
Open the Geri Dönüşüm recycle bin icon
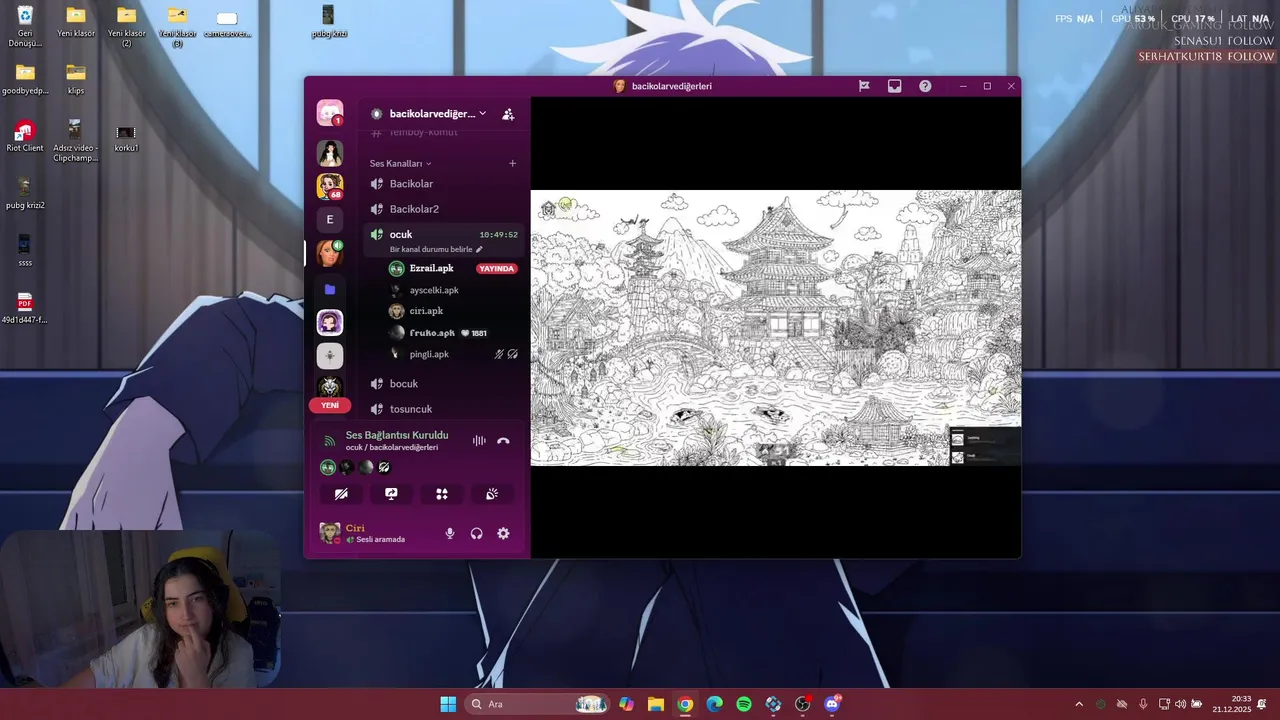point(25,26)
